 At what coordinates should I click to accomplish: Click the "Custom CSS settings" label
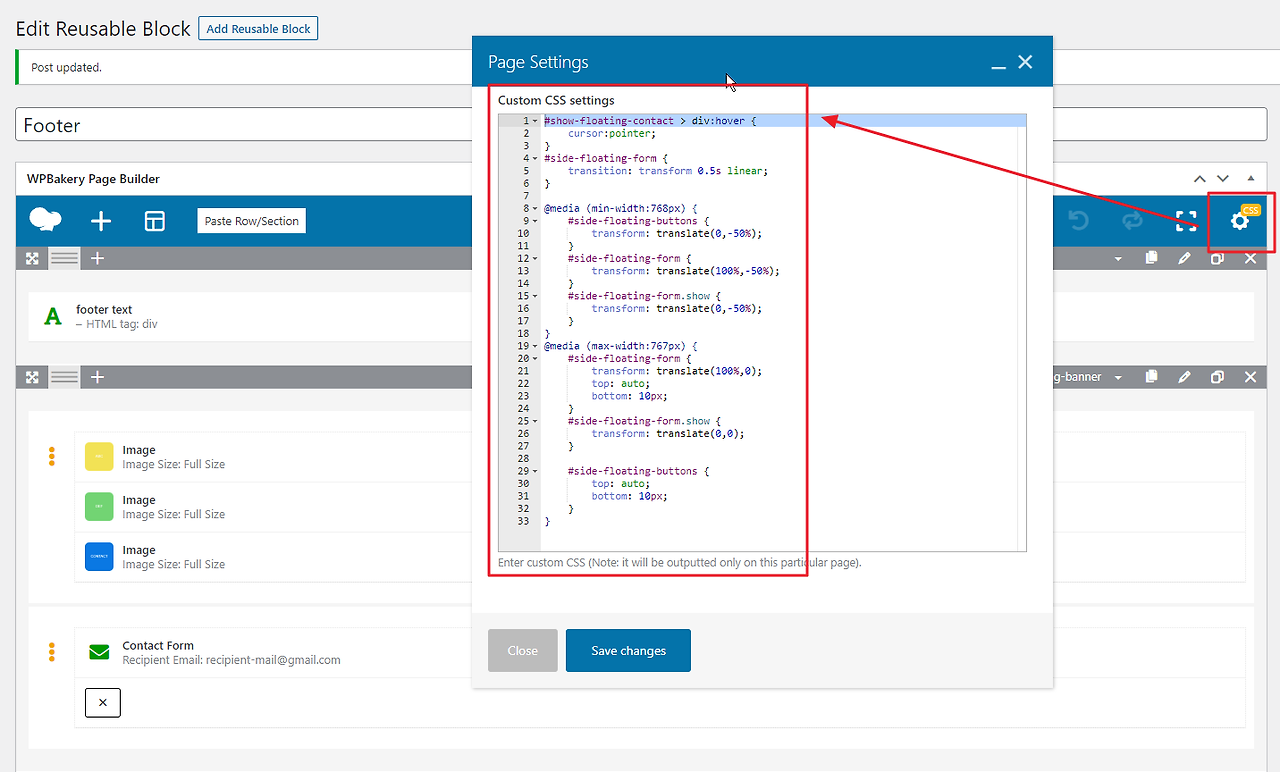(556, 100)
